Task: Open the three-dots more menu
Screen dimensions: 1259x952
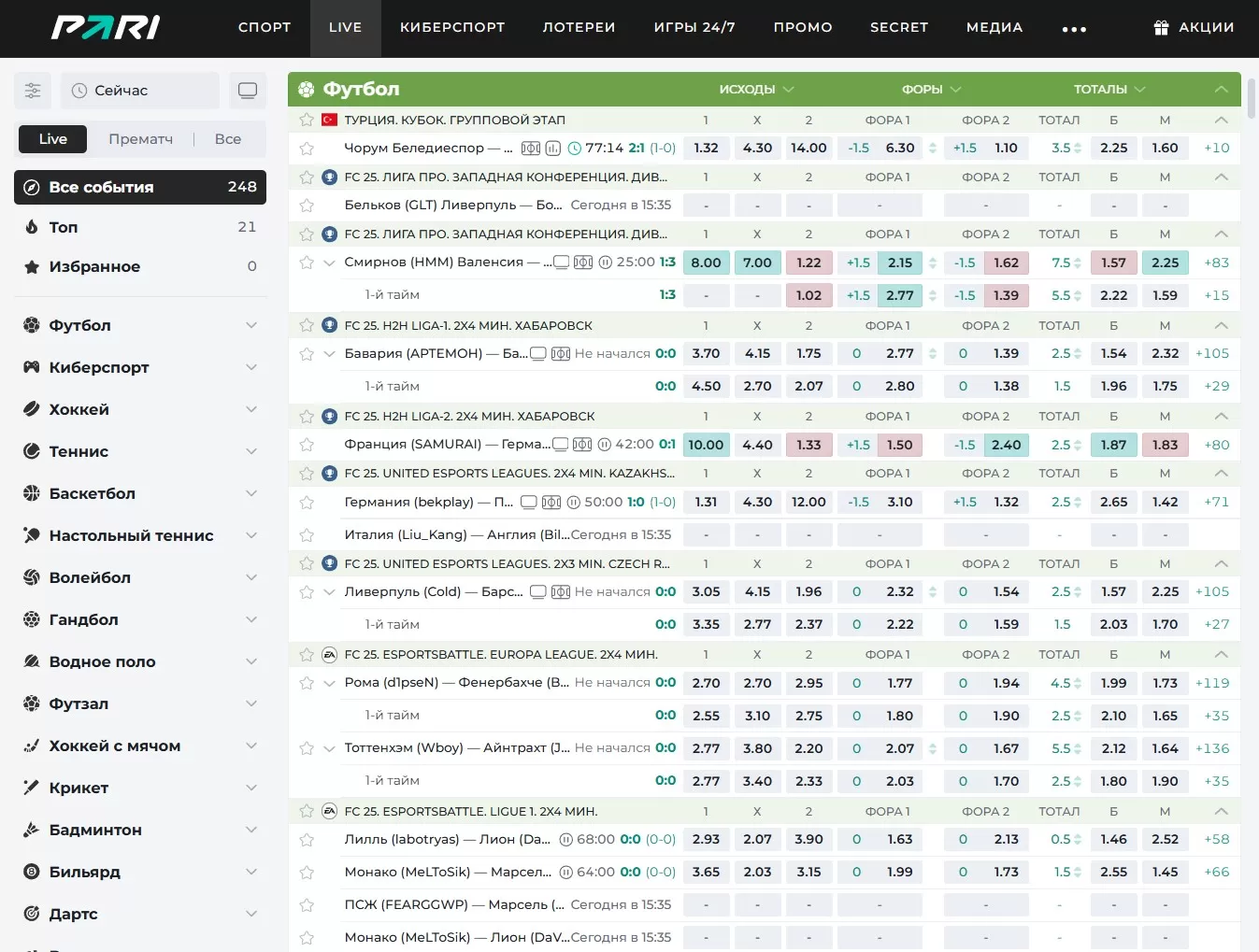Action: tap(1074, 29)
